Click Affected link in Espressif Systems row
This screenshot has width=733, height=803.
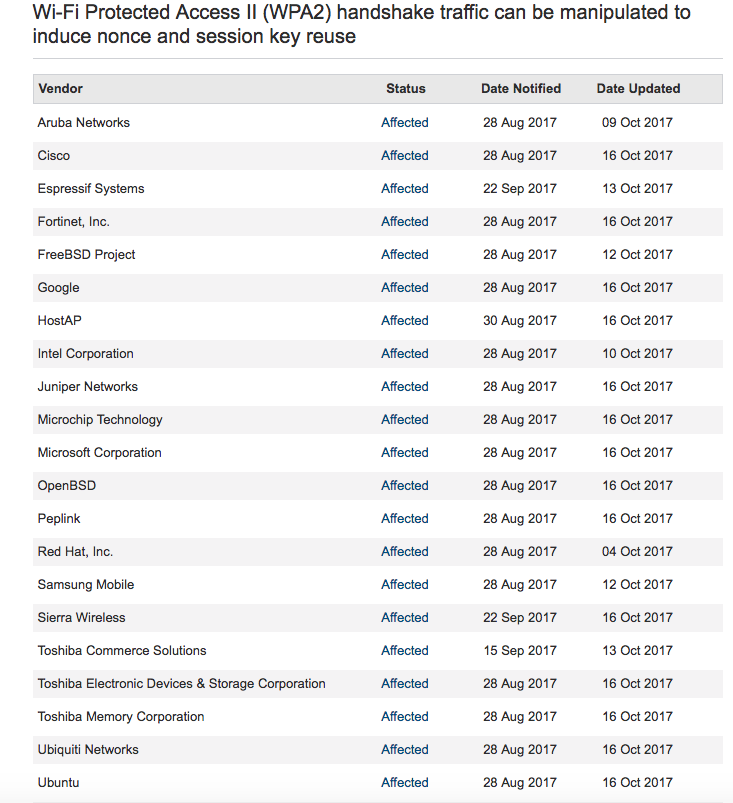404,188
